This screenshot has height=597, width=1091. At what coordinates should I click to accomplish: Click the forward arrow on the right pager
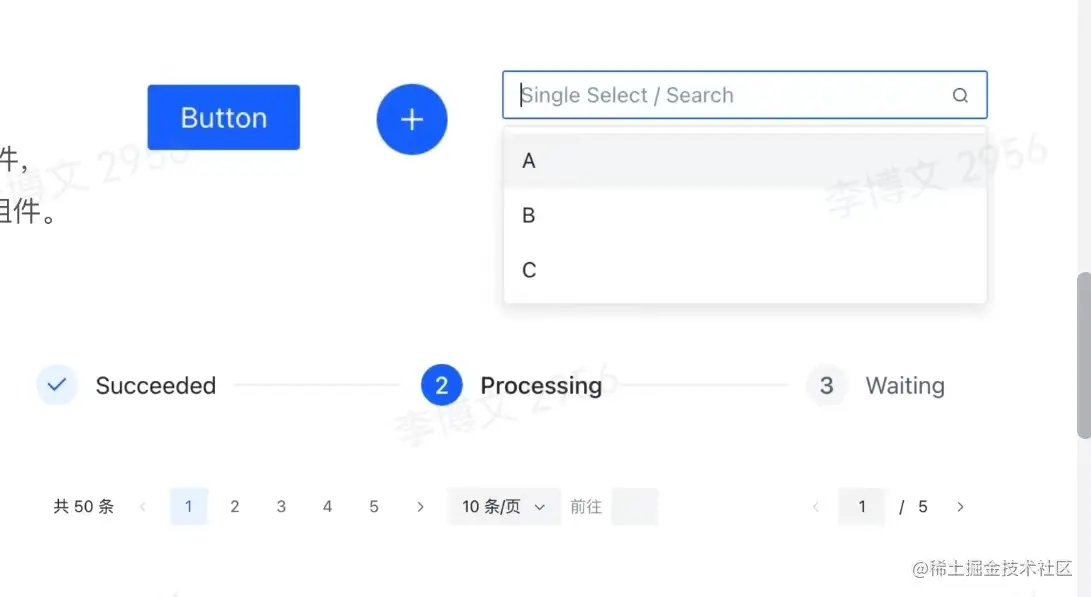point(960,506)
